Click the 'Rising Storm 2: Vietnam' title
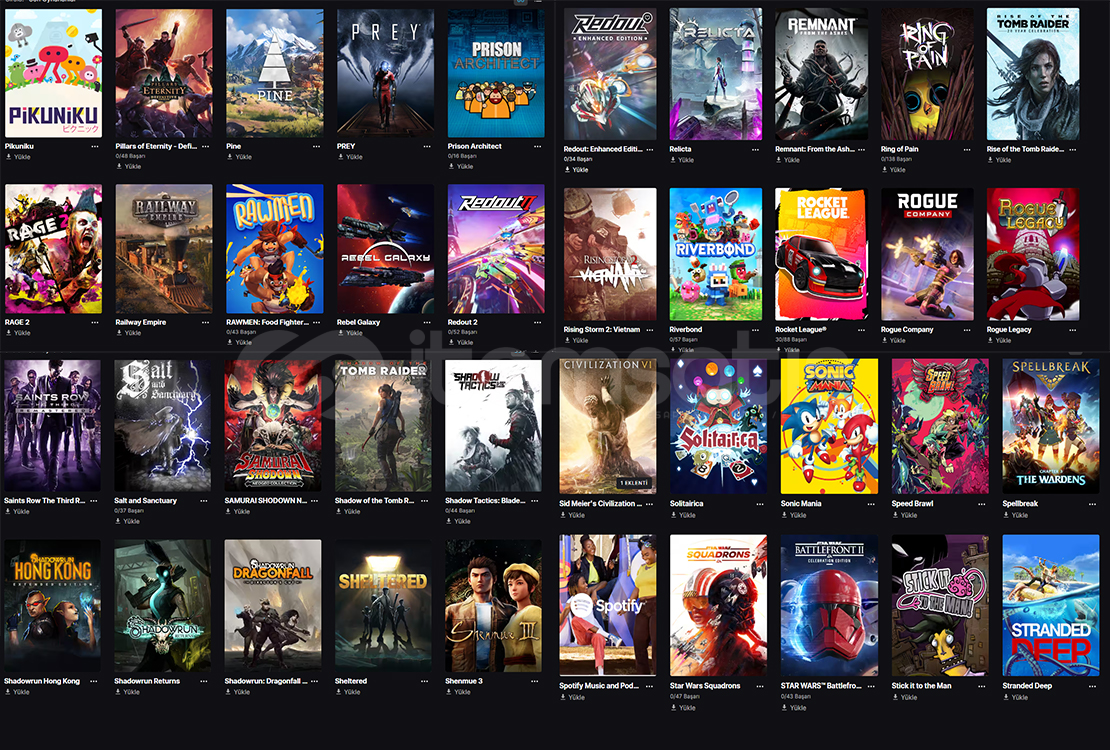The height and width of the screenshot is (750, 1110). point(602,330)
